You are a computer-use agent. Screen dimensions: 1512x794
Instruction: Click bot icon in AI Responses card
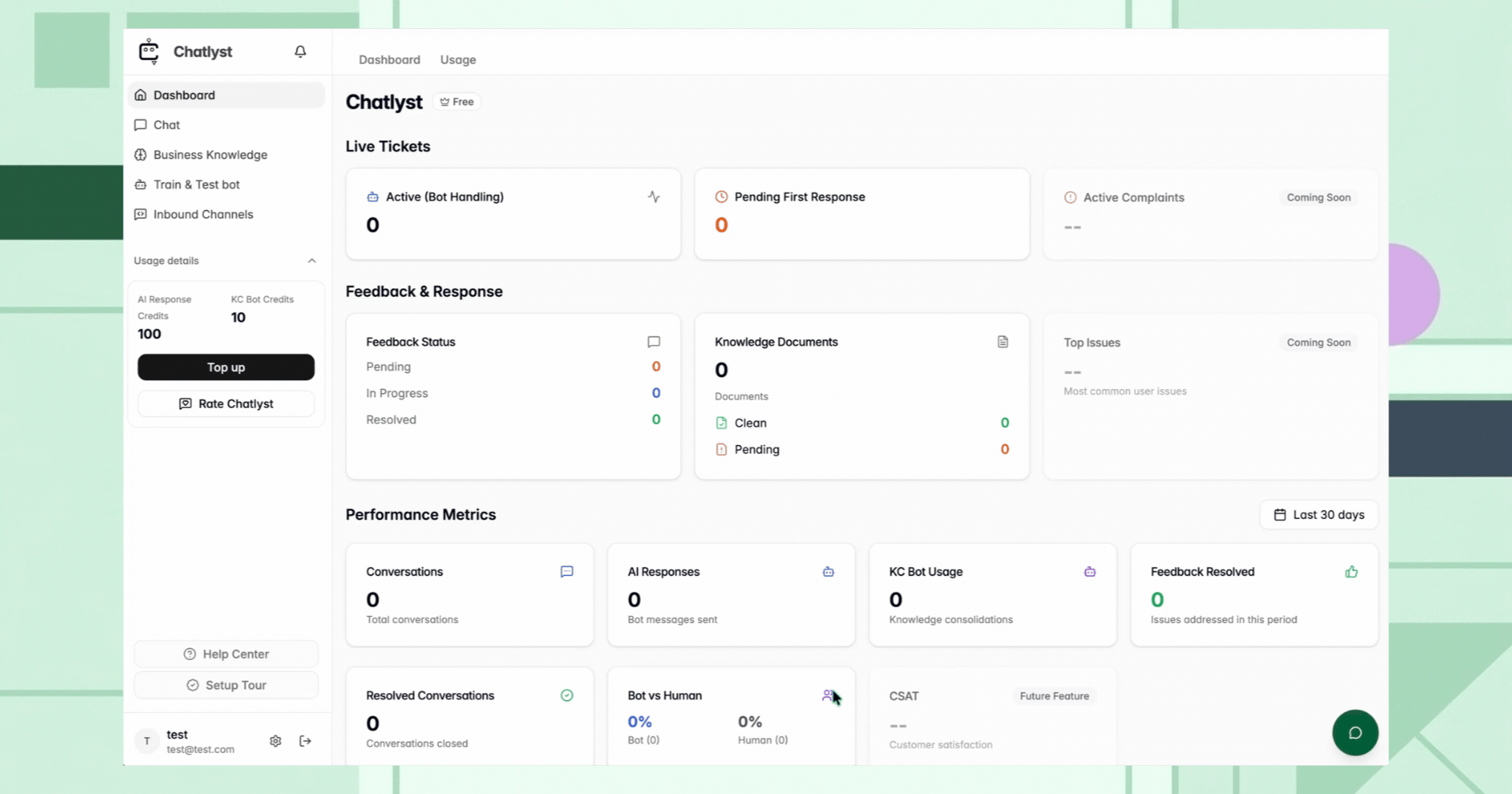828,572
